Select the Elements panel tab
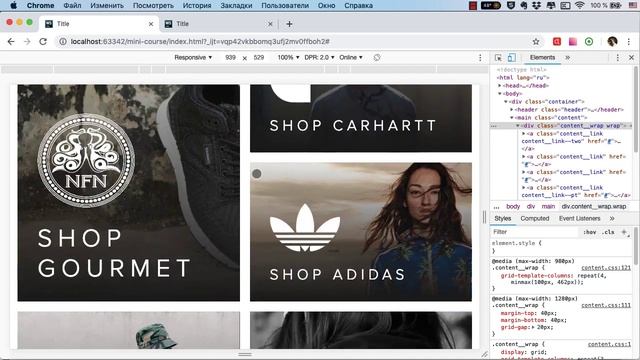The width and height of the screenshot is (640, 360). (542, 58)
